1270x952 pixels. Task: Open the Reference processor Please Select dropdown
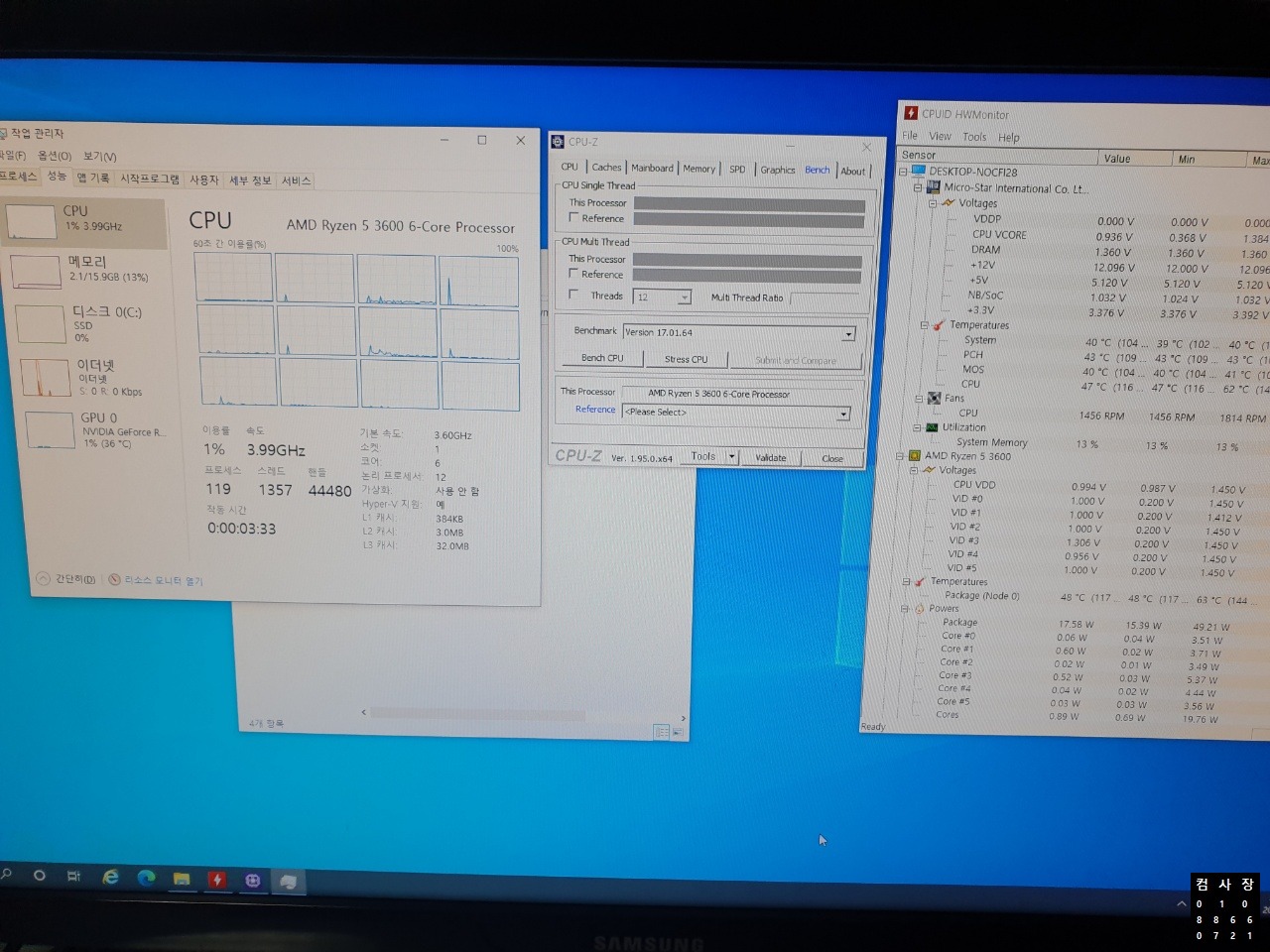843,413
